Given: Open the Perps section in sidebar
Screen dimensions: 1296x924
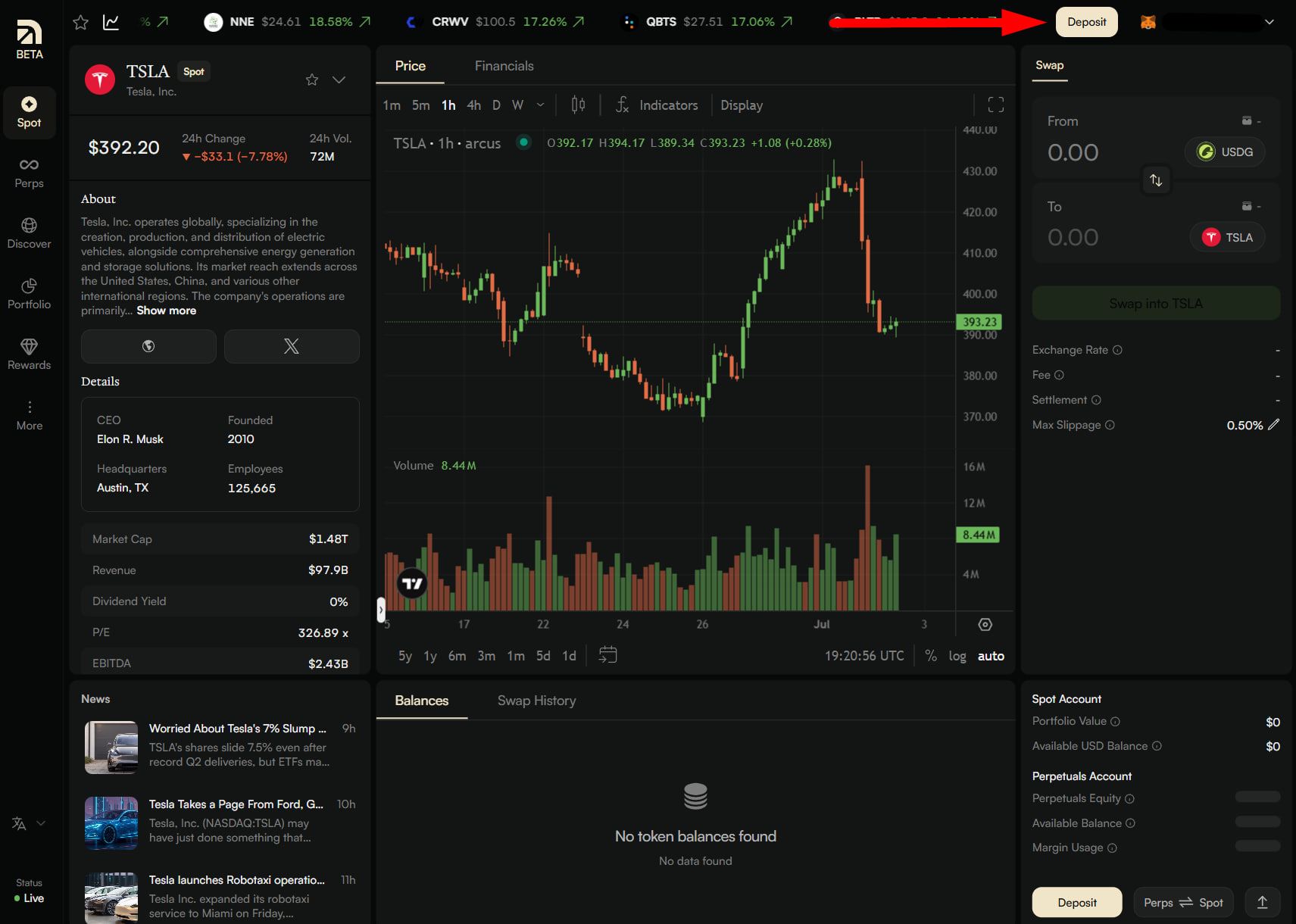Looking at the screenshot, I should click(x=29, y=173).
